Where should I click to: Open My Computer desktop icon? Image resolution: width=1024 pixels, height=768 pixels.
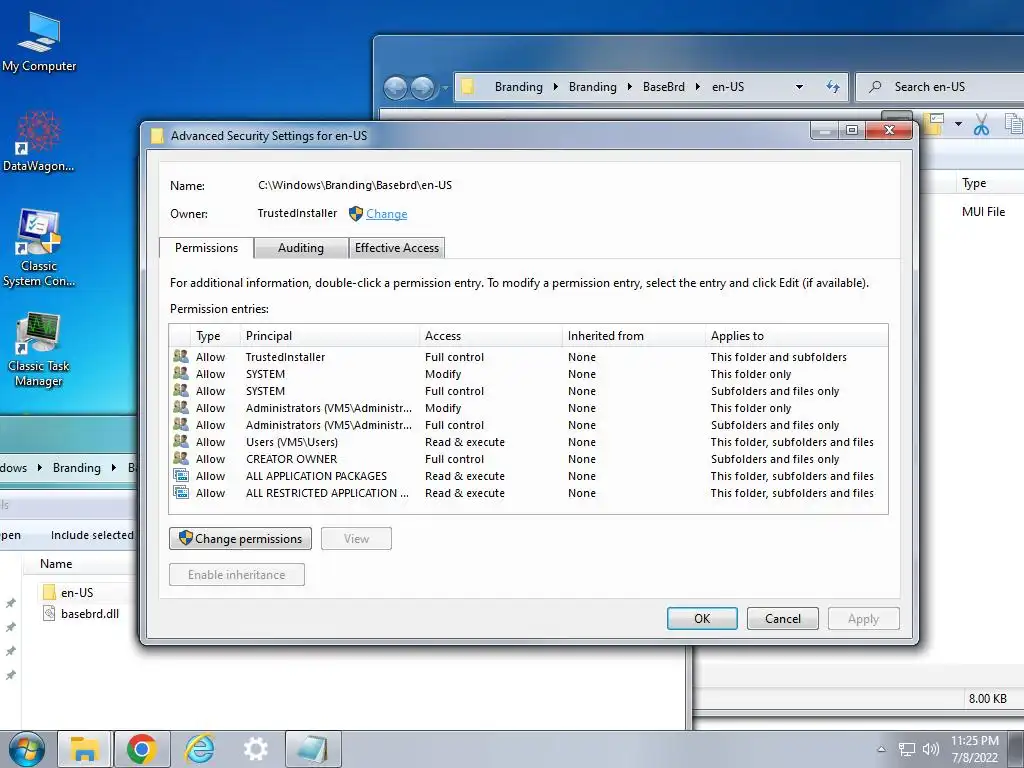[39, 42]
